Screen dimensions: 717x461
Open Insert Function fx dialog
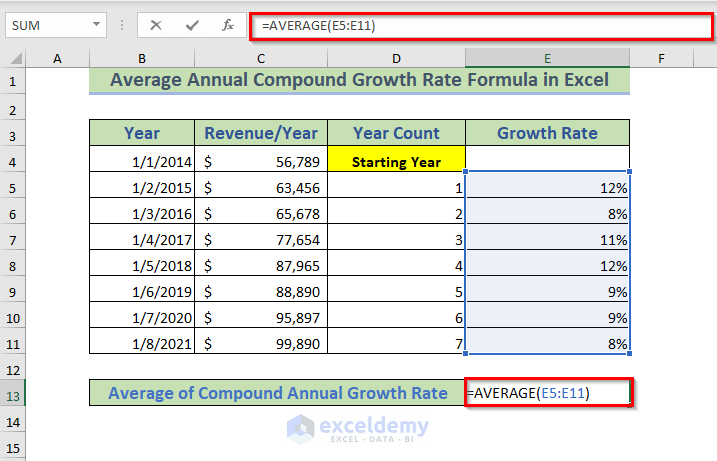point(228,25)
